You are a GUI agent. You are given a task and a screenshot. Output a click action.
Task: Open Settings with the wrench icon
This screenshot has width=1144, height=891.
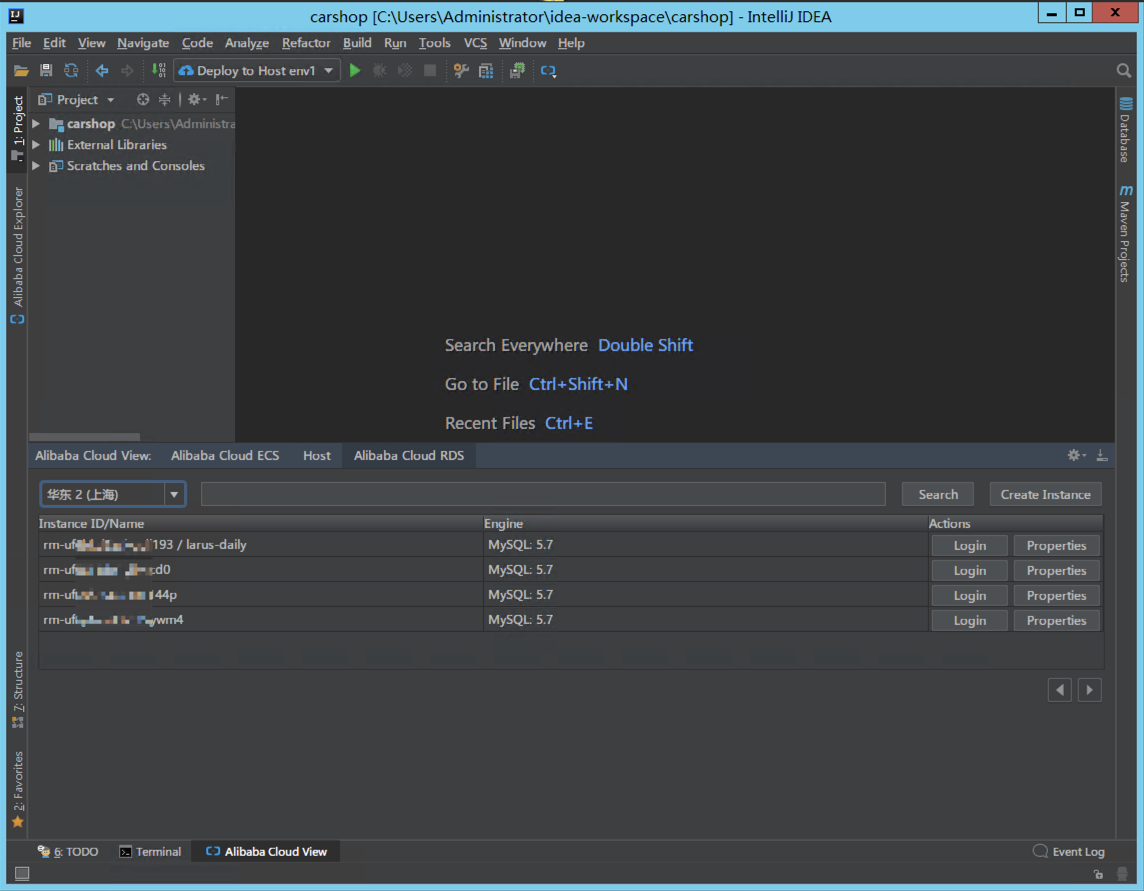(461, 71)
